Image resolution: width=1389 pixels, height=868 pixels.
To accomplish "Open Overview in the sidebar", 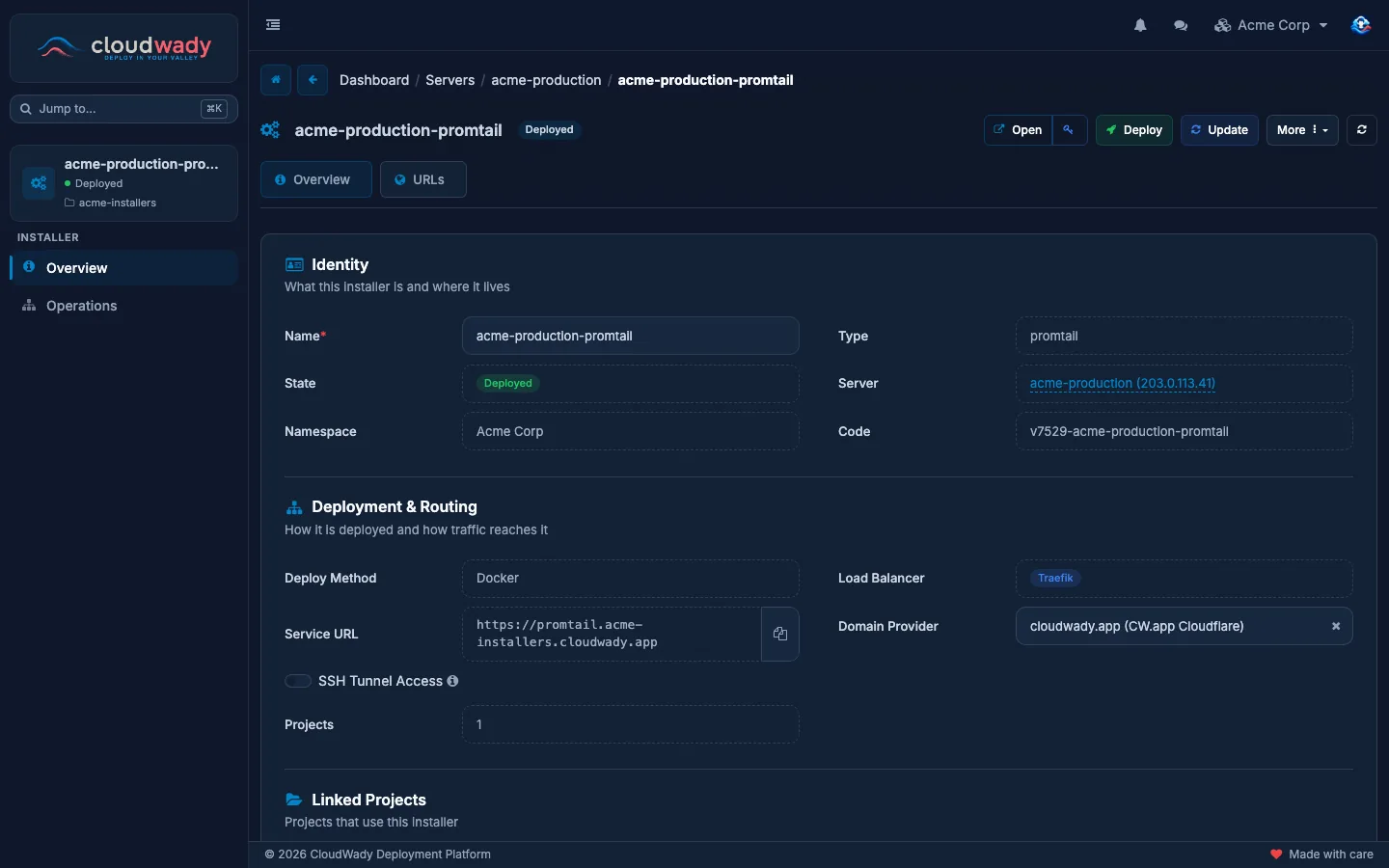I will pyautogui.click(x=123, y=268).
